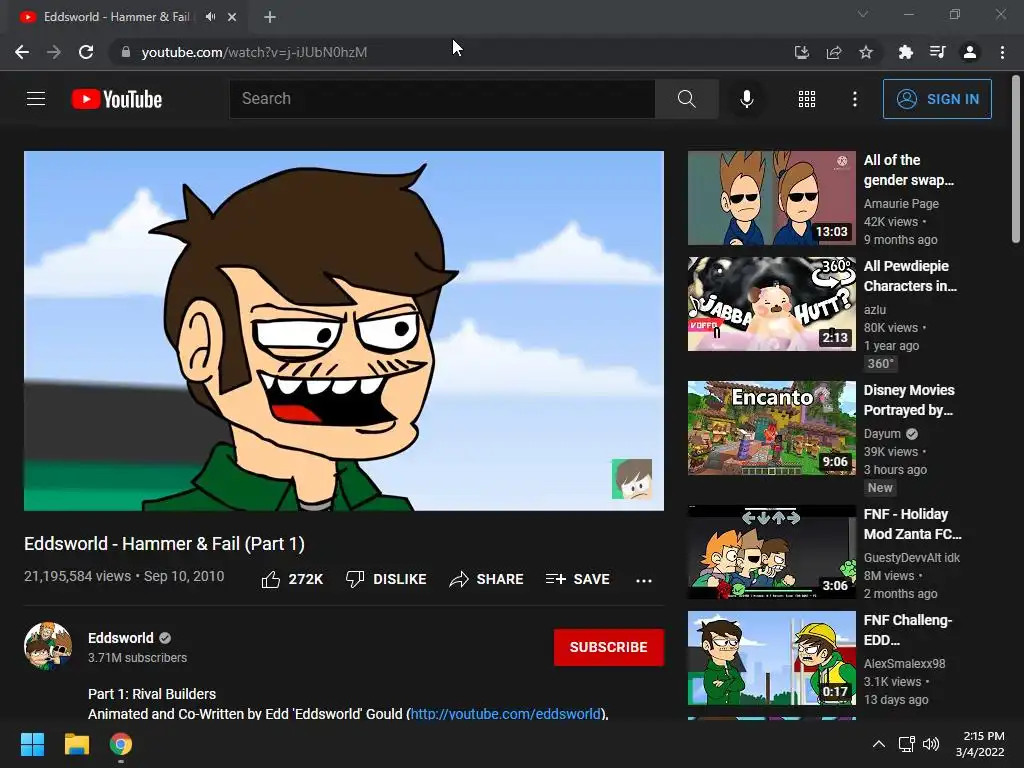Image resolution: width=1024 pixels, height=768 pixels.
Task: Open the Eddsworld channel avatar
Action: (48, 645)
